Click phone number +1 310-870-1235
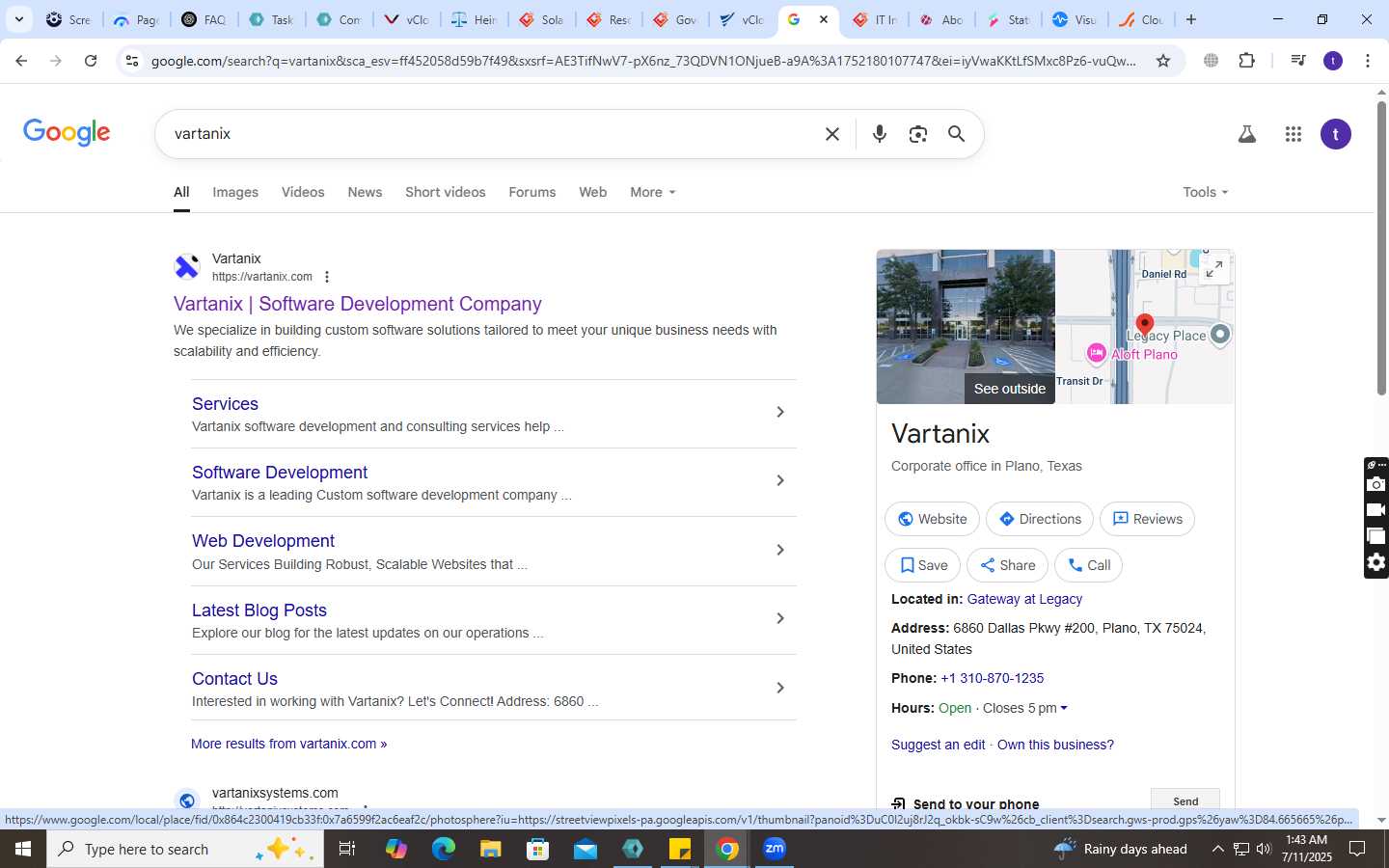 pyautogui.click(x=992, y=678)
